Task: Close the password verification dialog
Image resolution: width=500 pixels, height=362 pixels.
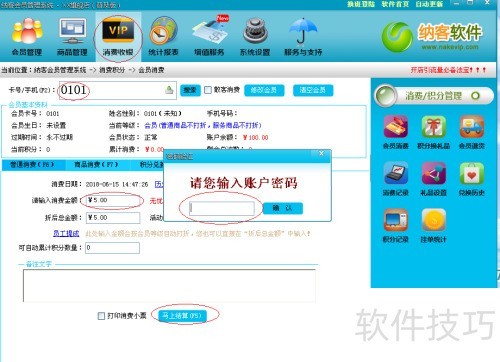Action: [321, 153]
